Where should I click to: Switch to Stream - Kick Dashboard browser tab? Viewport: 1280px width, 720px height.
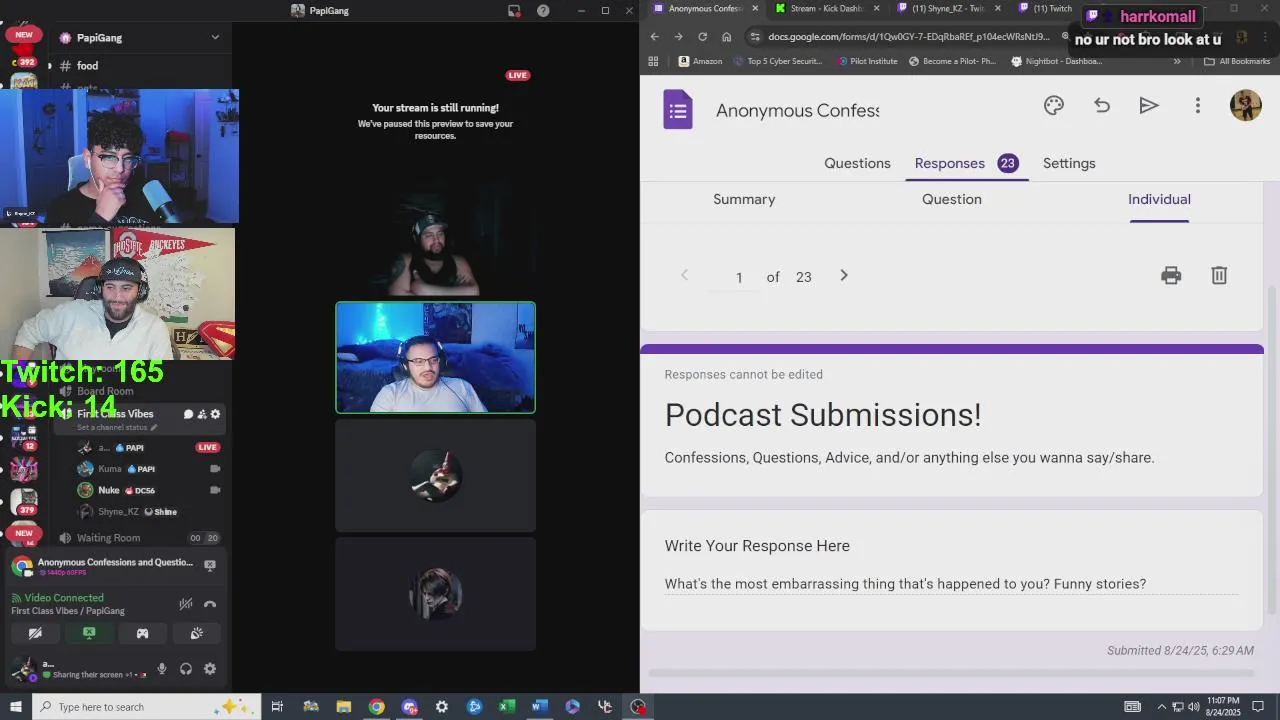pyautogui.click(x=826, y=9)
